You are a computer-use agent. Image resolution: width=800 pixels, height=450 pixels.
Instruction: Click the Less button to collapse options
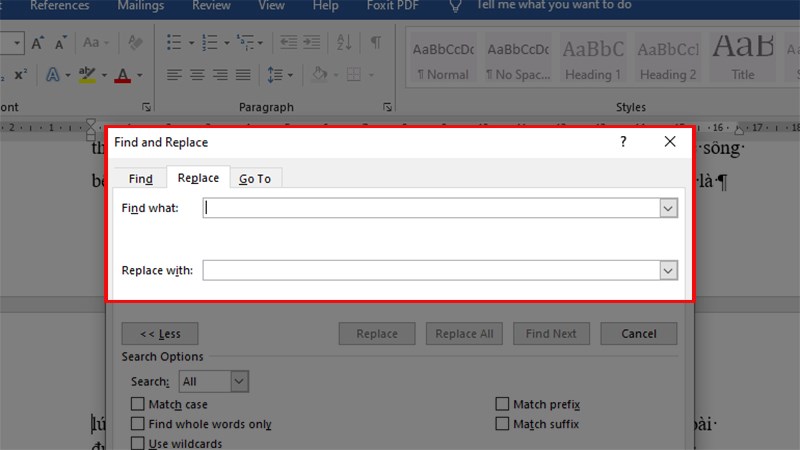point(159,334)
